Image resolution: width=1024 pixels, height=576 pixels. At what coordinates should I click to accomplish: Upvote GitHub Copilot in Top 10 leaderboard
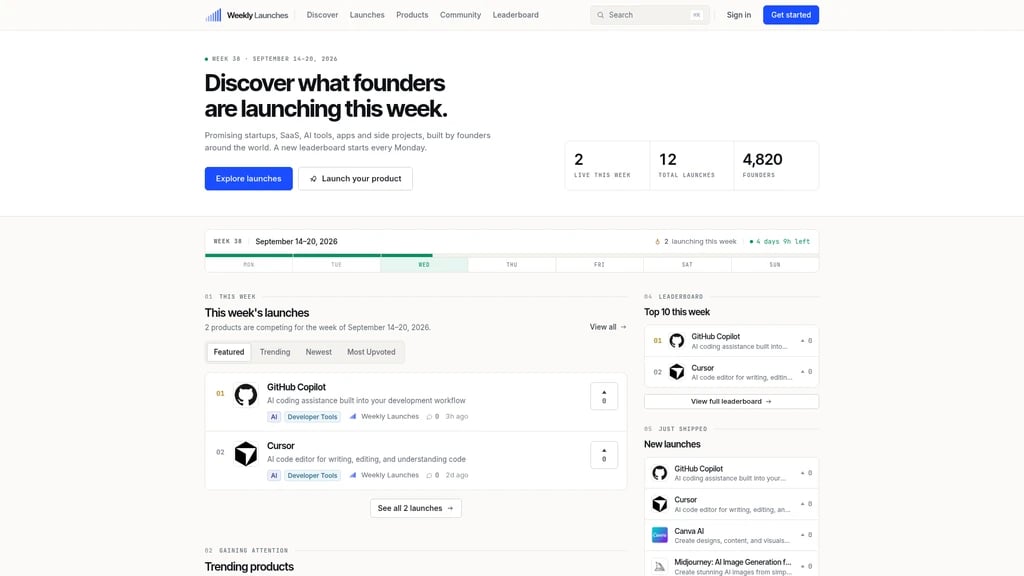click(807, 341)
